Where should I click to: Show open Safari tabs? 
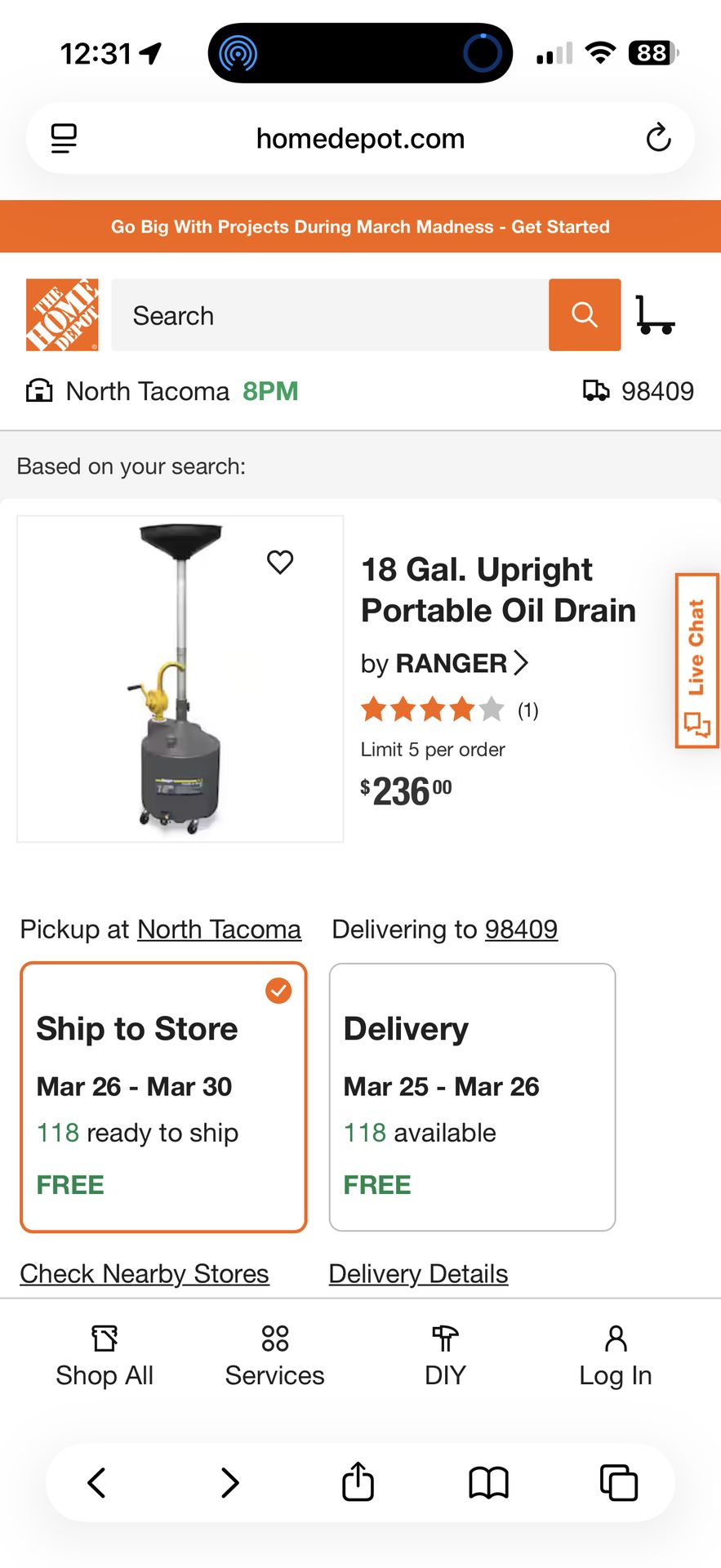point(618,1481)
